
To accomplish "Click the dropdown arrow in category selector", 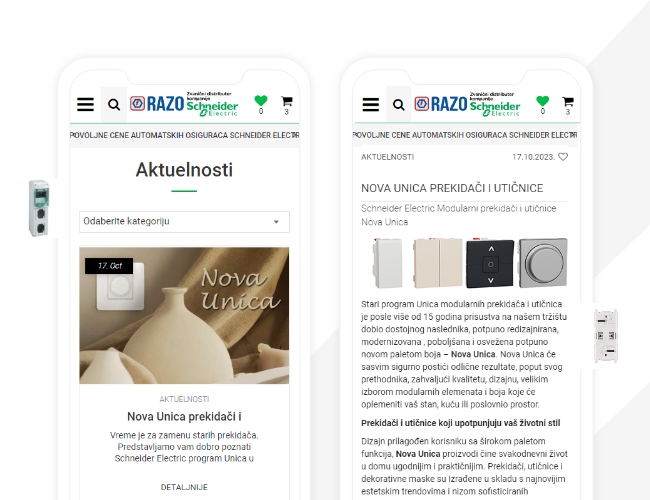I will (x=276, y=222).
